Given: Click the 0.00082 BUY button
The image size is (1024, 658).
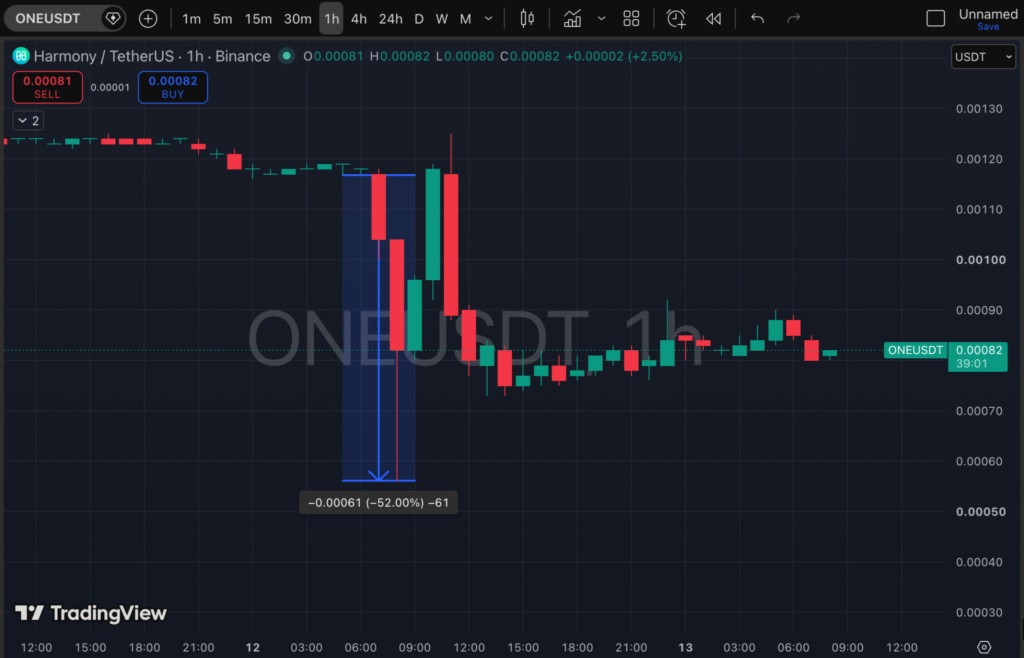Looking at the screenshot, I should pyautogui.click(x=173, y=87).
